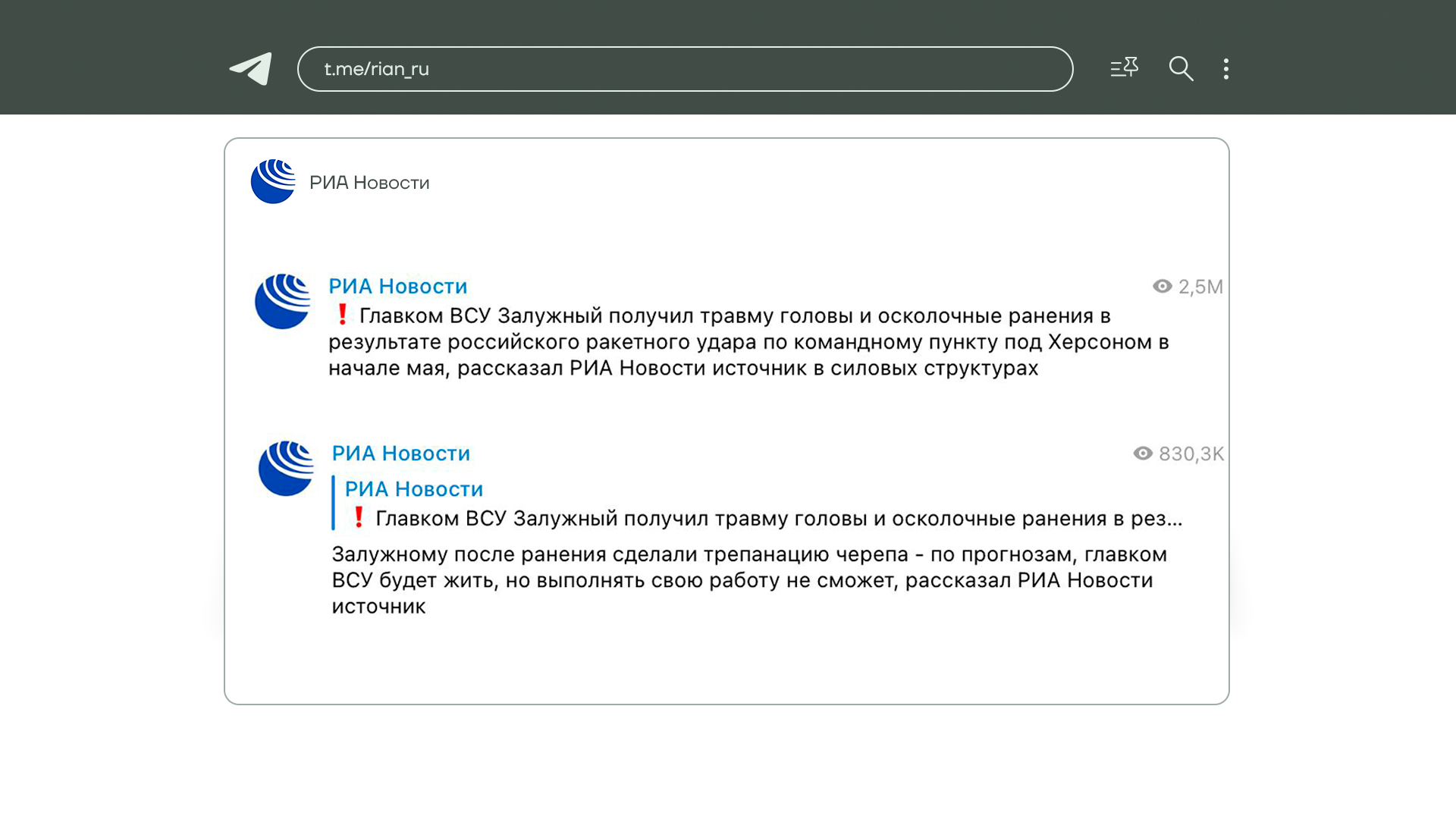Click second post's РИА Новости avatar
The height and width of the screenshot is (819, 1456).
coord(286,469)
